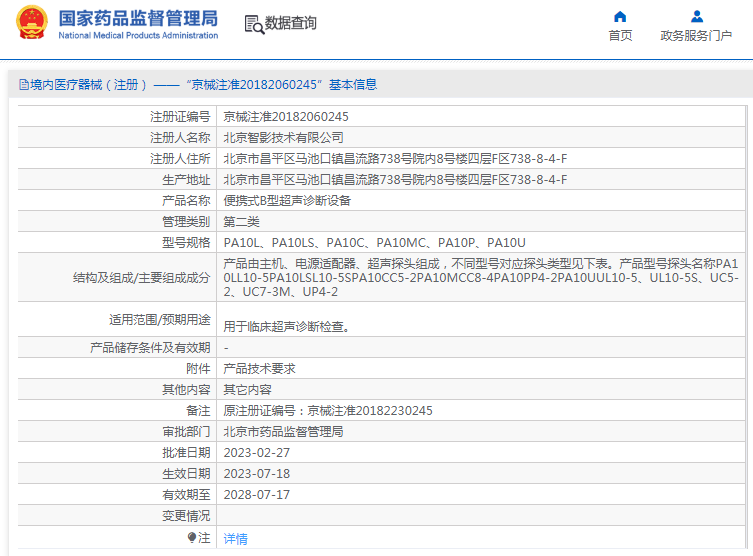Click the 型号规格 label
Image resolution: width=753 pixels, height=556 pixels.
[186, 243]
